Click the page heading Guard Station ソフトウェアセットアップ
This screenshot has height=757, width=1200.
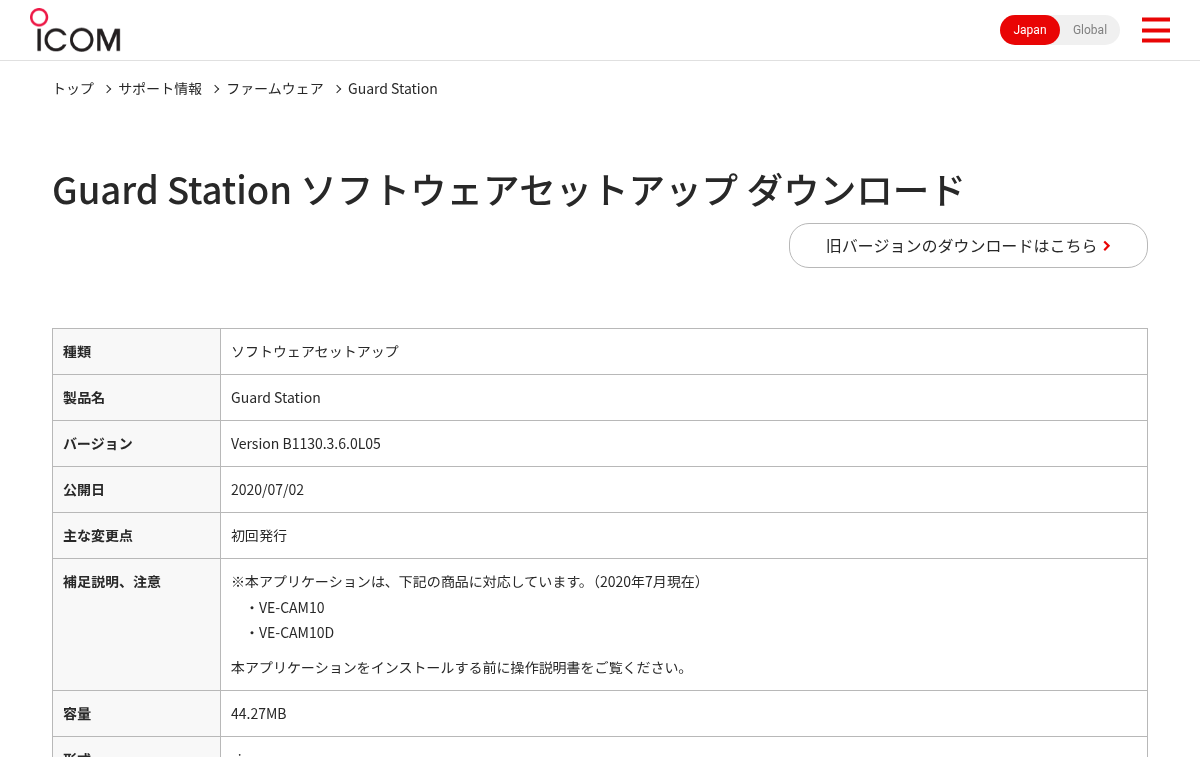coord(508,190)
